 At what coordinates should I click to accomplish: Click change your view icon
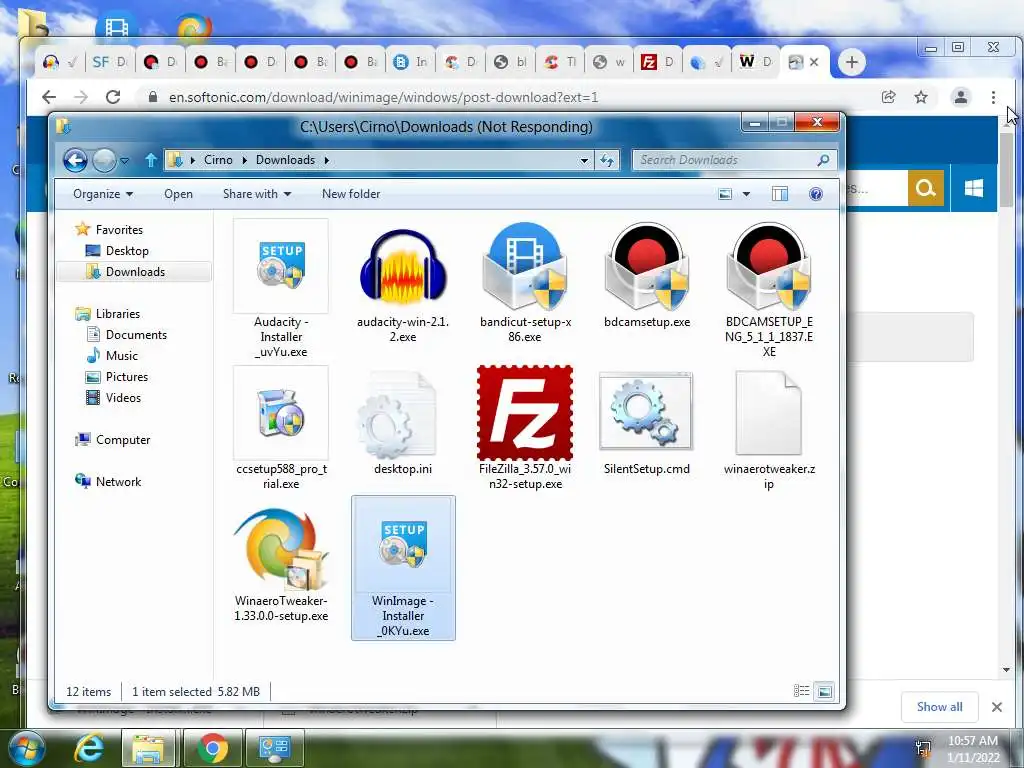click(725, 194)
